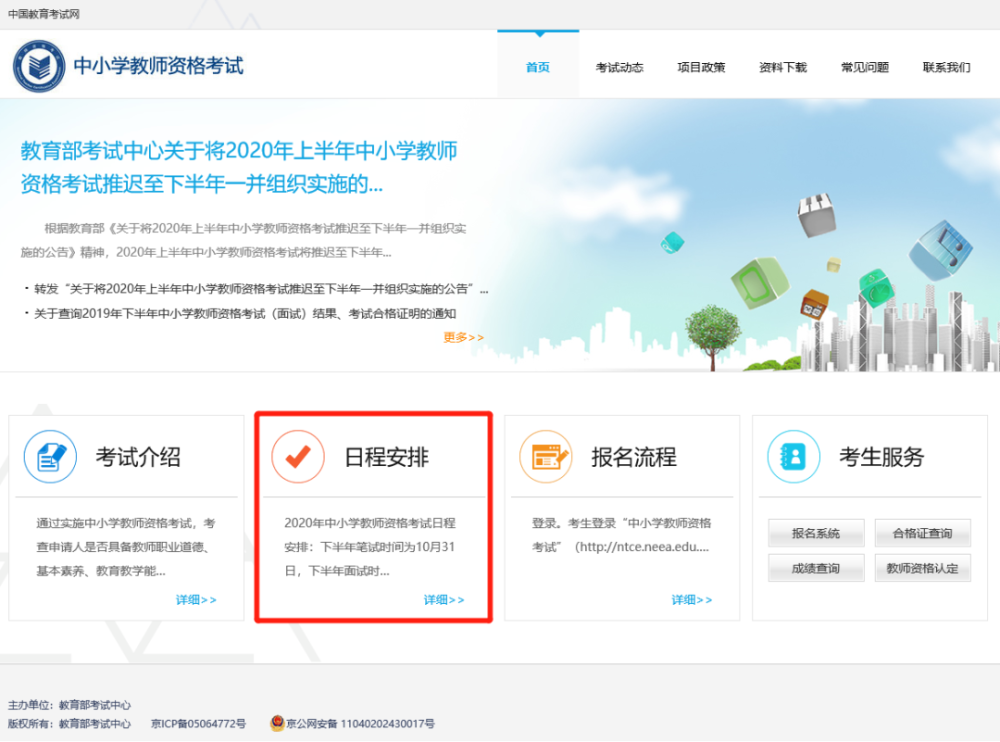Click the 日程安排 card heading
The width and height of the screenshot is (1000, 742).
pyautogui.click(x=386, y=457)
